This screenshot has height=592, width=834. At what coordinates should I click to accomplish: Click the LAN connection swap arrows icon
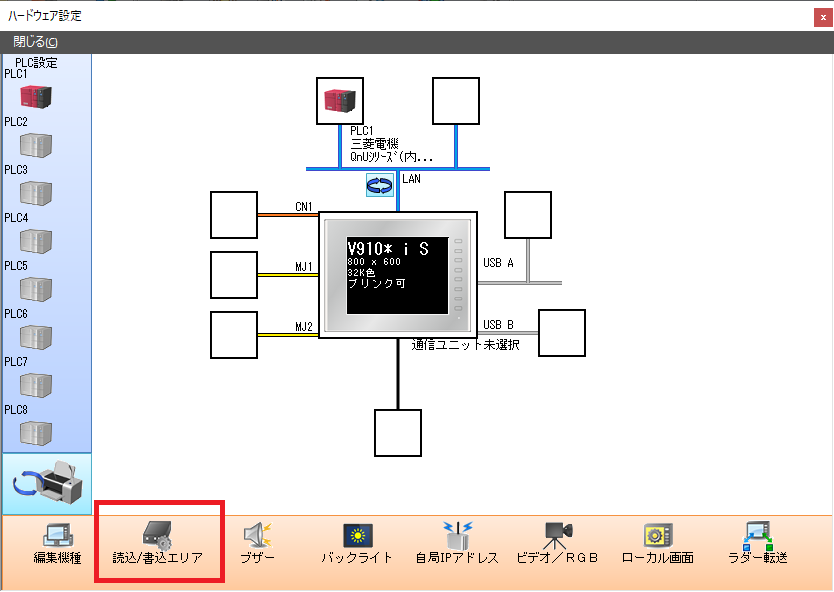point(380,184)
